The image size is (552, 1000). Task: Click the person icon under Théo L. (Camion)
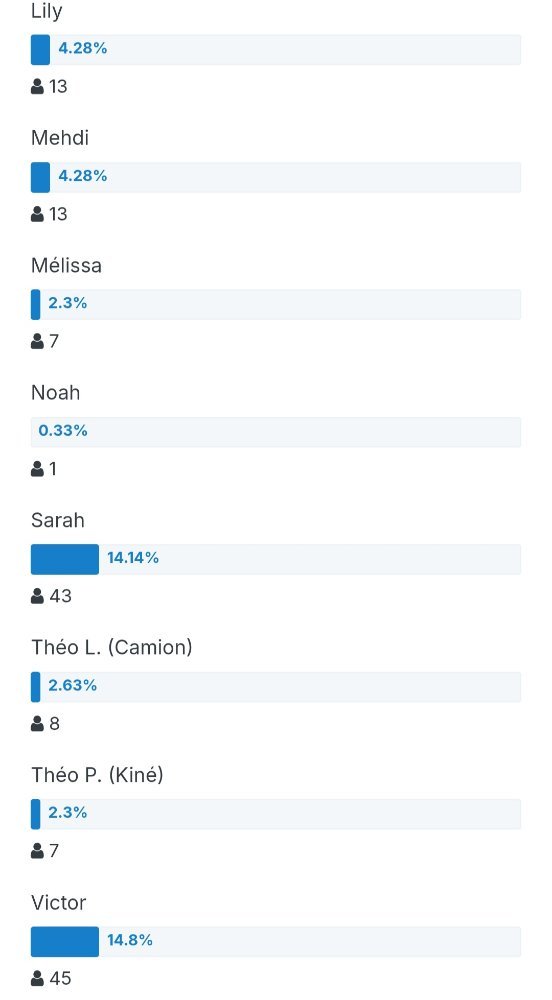click(37, 724)
